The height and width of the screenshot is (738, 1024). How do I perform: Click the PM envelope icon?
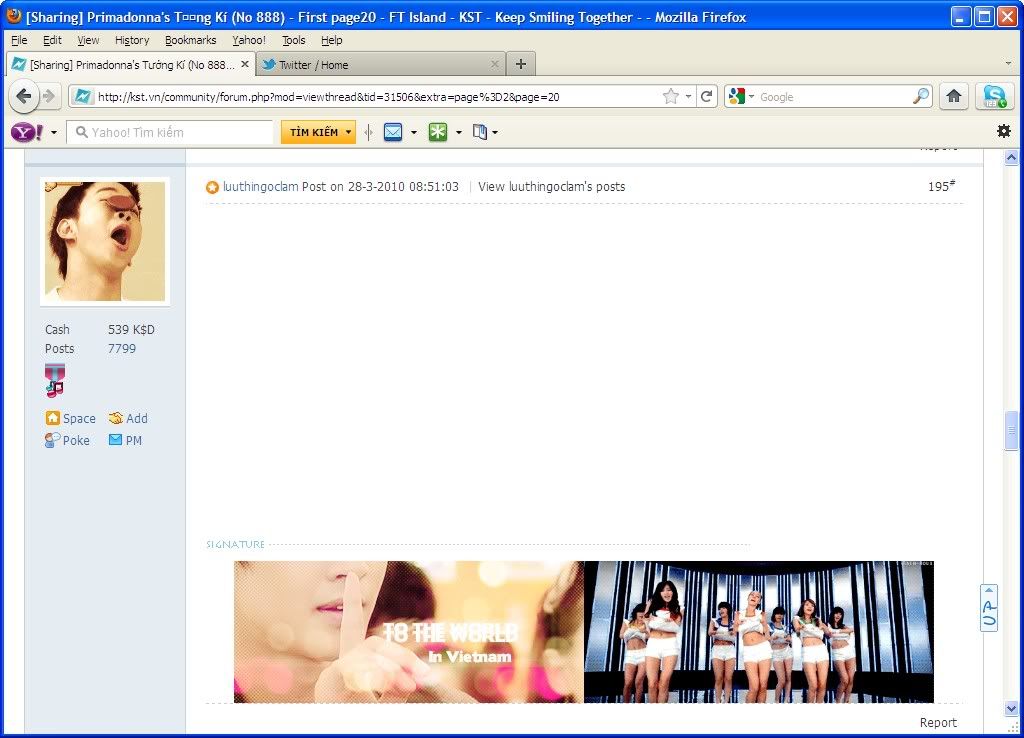[116, 440]
